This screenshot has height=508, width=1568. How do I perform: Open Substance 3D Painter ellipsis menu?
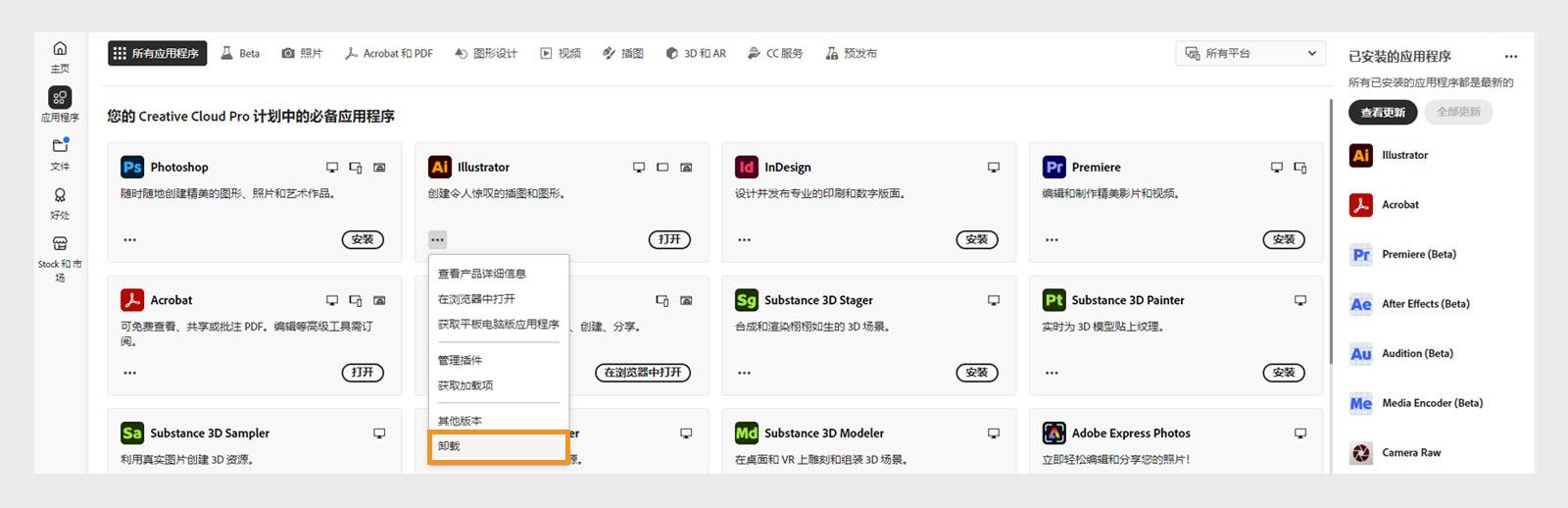point(1052,373)
